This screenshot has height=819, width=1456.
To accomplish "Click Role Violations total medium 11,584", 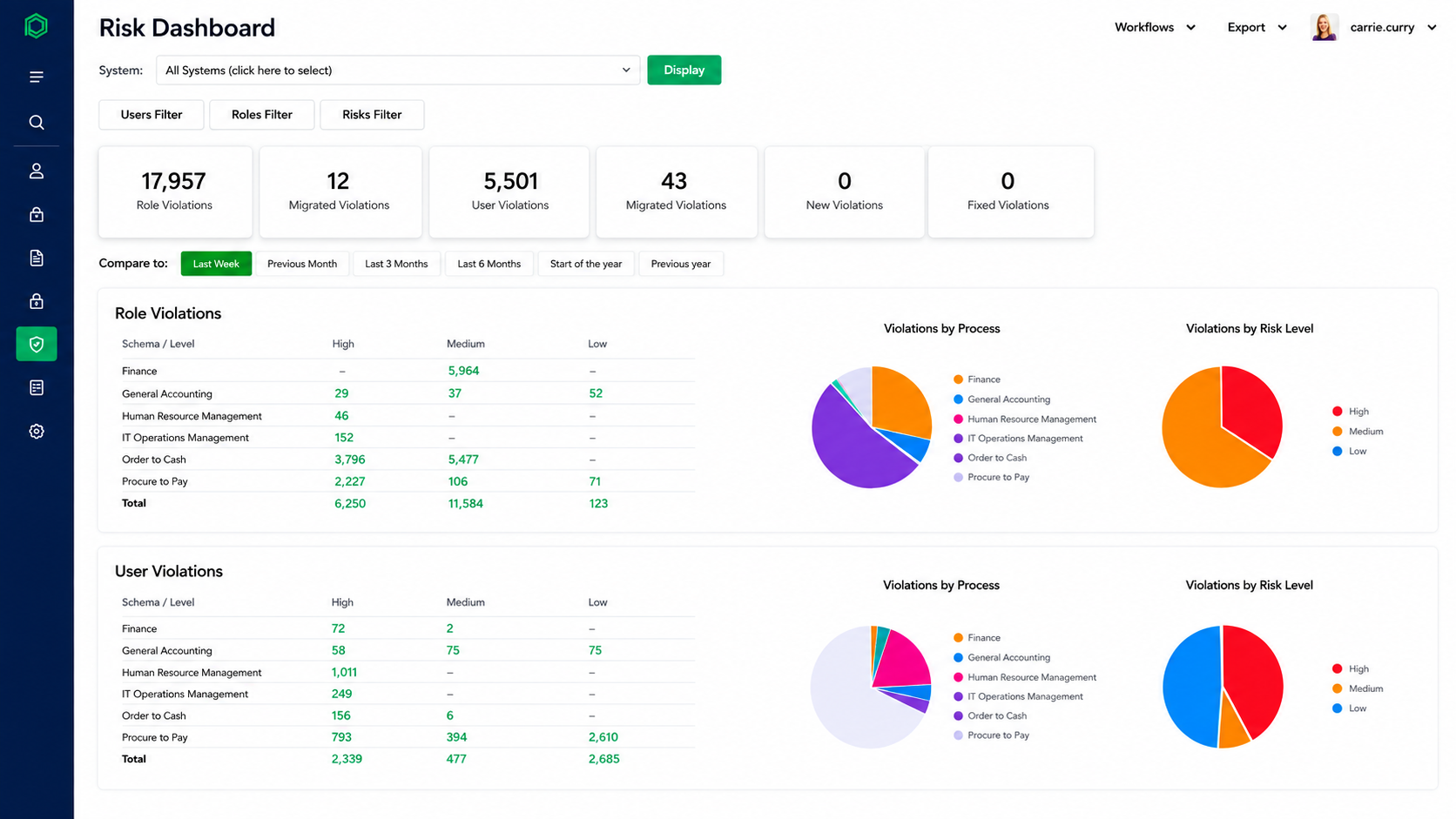I will tap(466, 503).
